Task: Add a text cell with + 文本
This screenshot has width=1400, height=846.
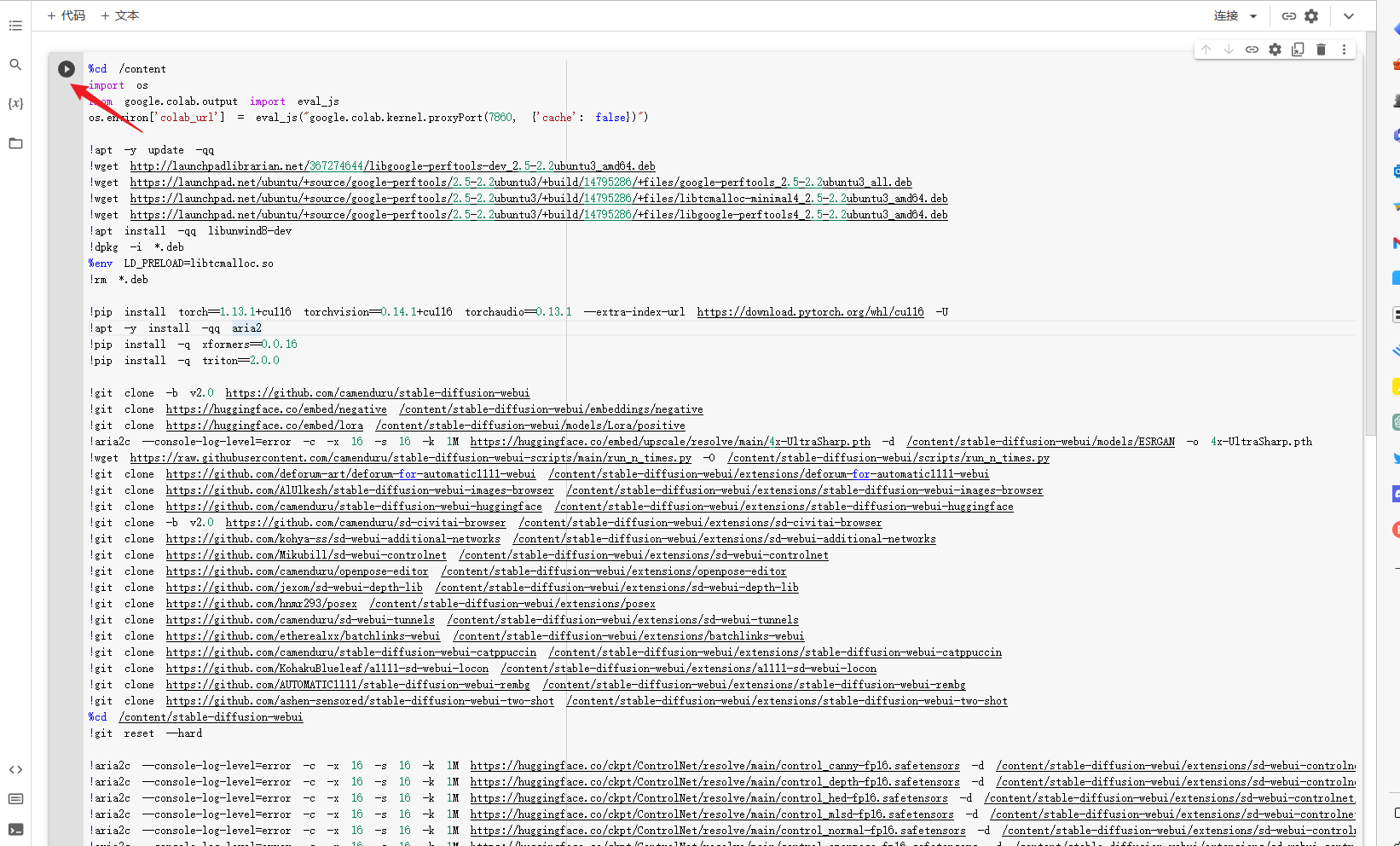Action: pyautogui.click(x=119, y=15)
